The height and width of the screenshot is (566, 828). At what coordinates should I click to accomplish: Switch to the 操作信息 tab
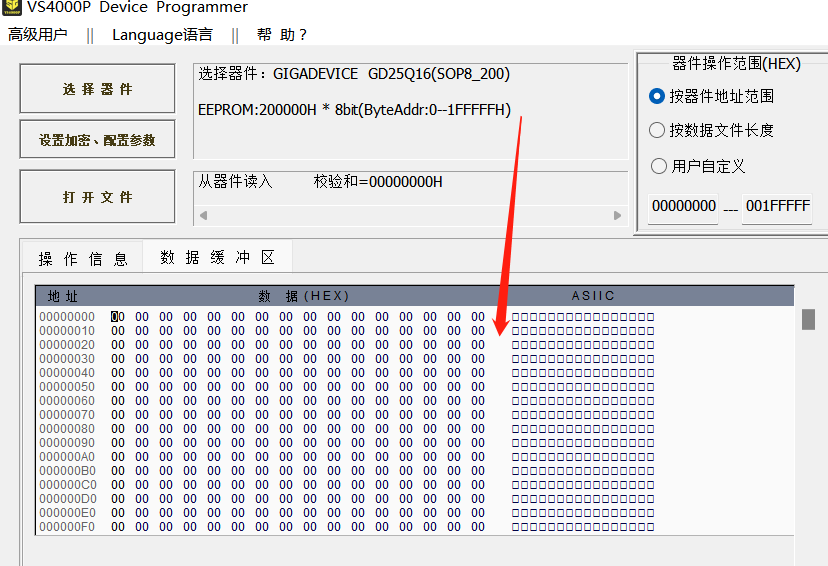[83, 259]
